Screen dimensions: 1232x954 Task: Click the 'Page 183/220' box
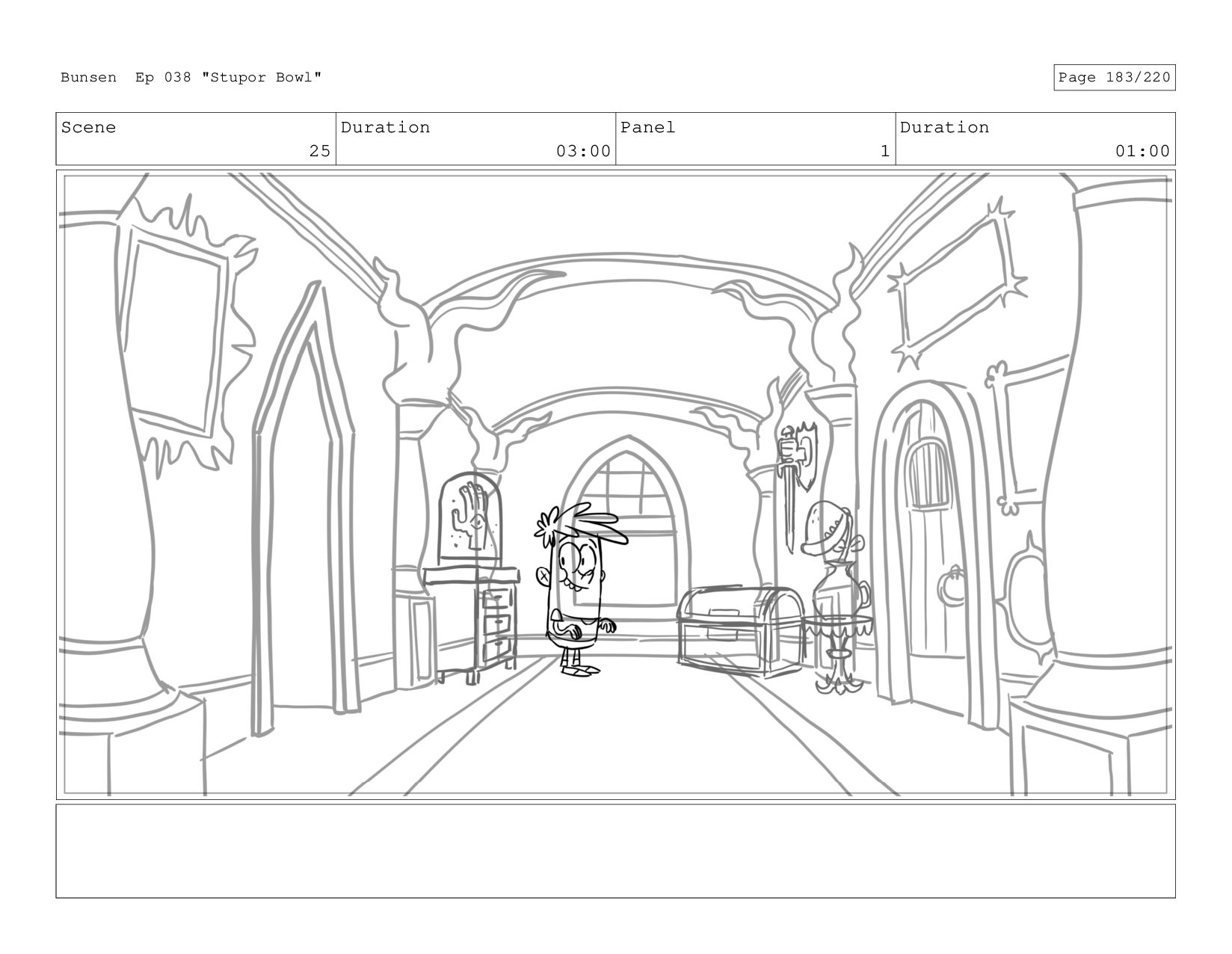tap(1114, 78)
